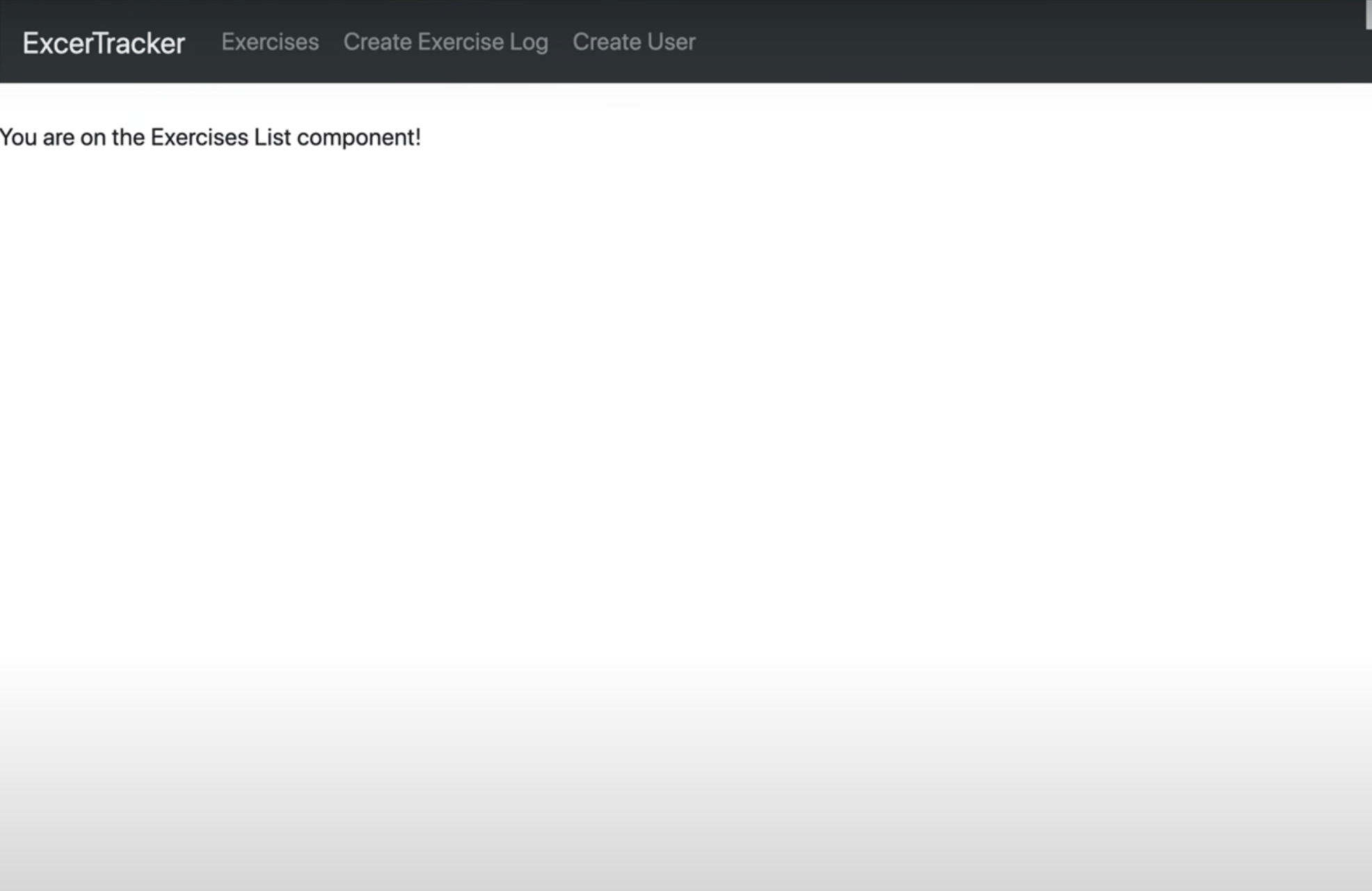Click the word 'Create' in Create Exercise Log

tap(378, 42)
